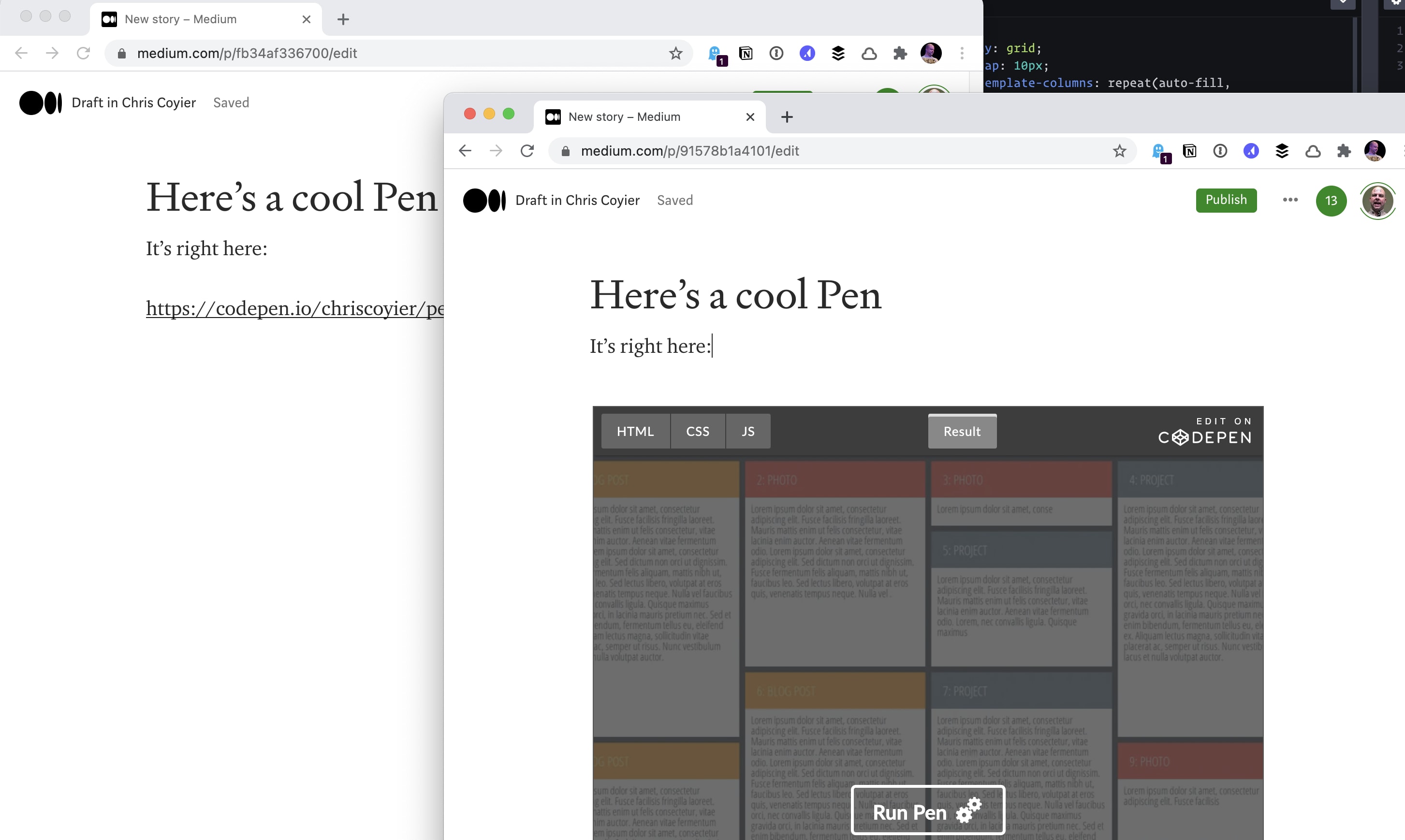Open CodePen logo link in embed
This screenshot has height=840, width=1405.
coord(1204,432)
